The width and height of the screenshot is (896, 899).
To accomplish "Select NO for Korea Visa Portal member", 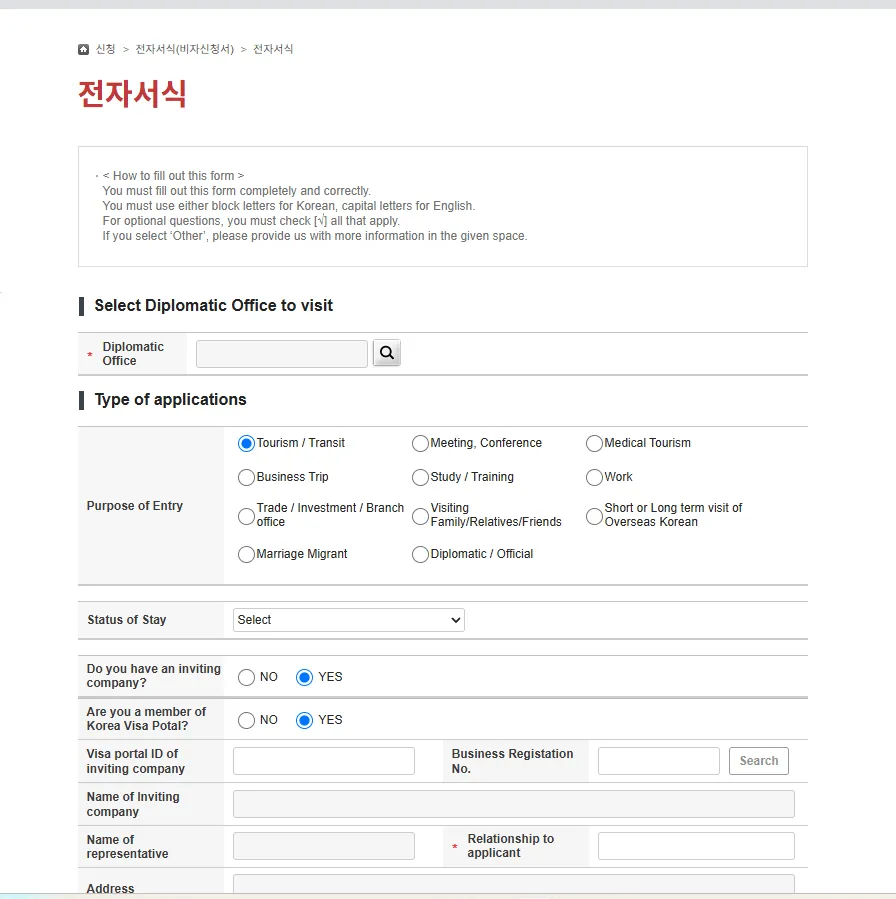I will tap(246, 720).
